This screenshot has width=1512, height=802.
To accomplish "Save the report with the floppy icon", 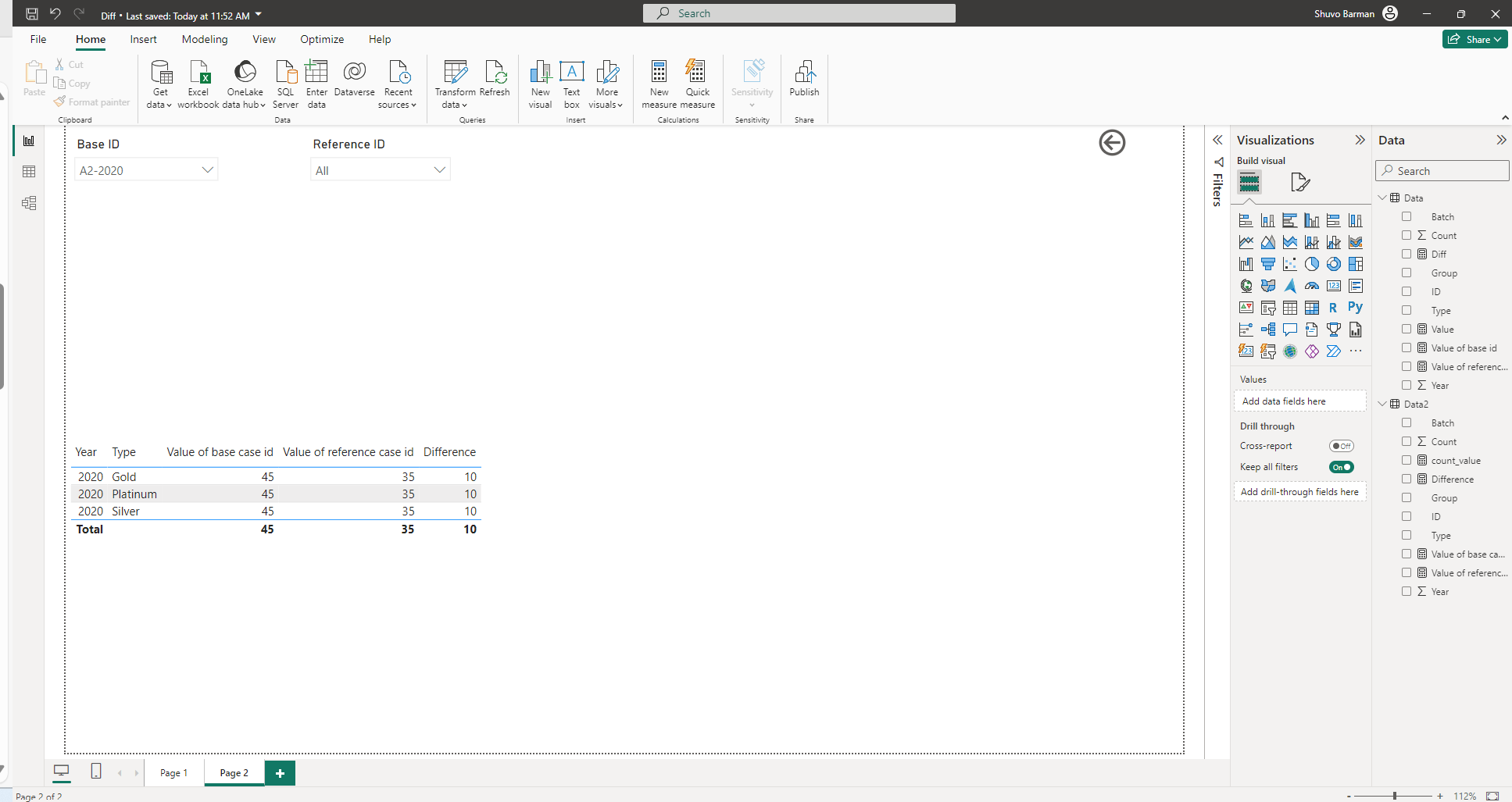I will click(32, 14).
